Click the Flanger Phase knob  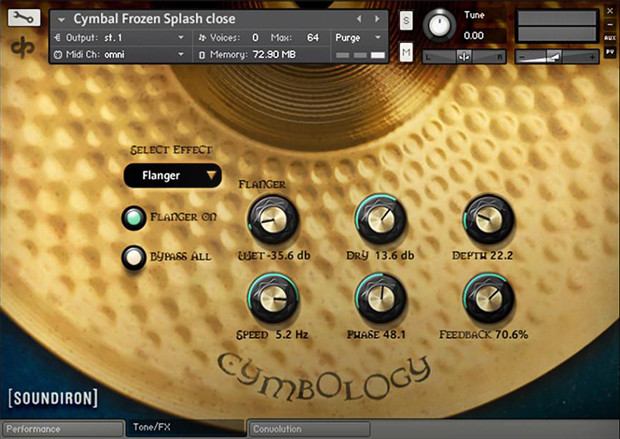tap(381, 298)
